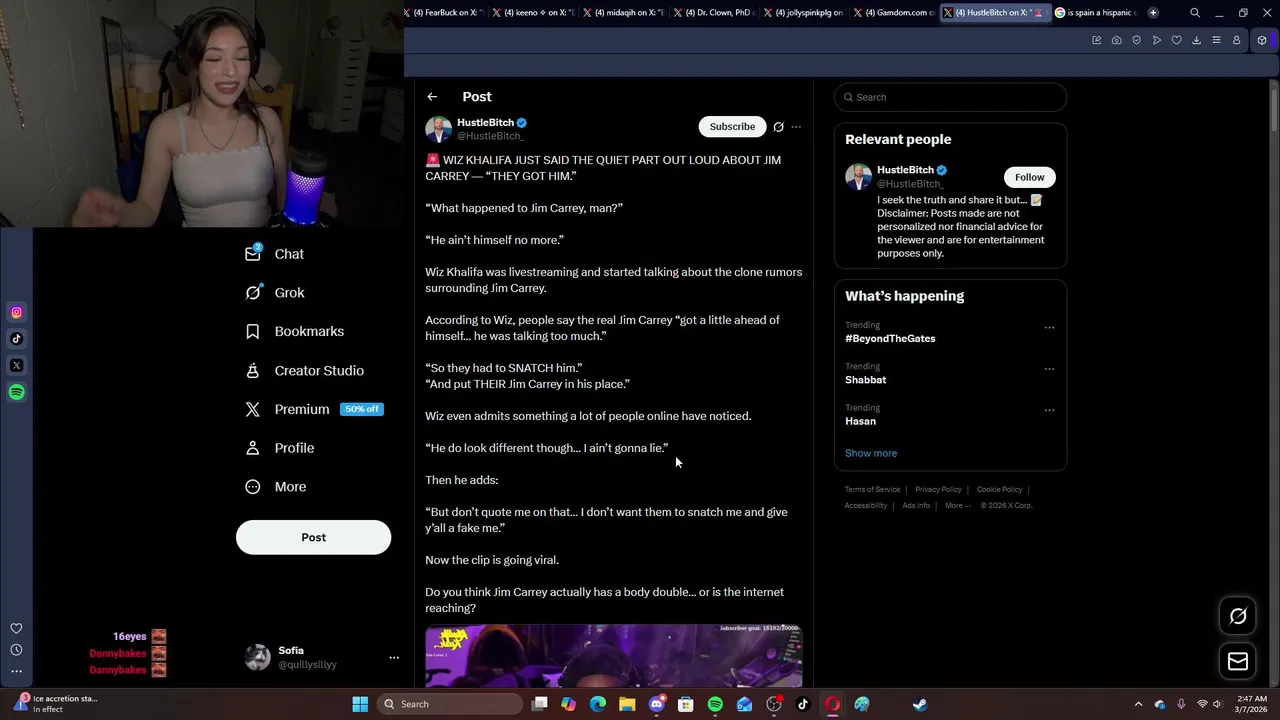This screenshot has height=720, width=1280.
Task: Open Opera easy setup icon
Action: tap(1216, 40)
